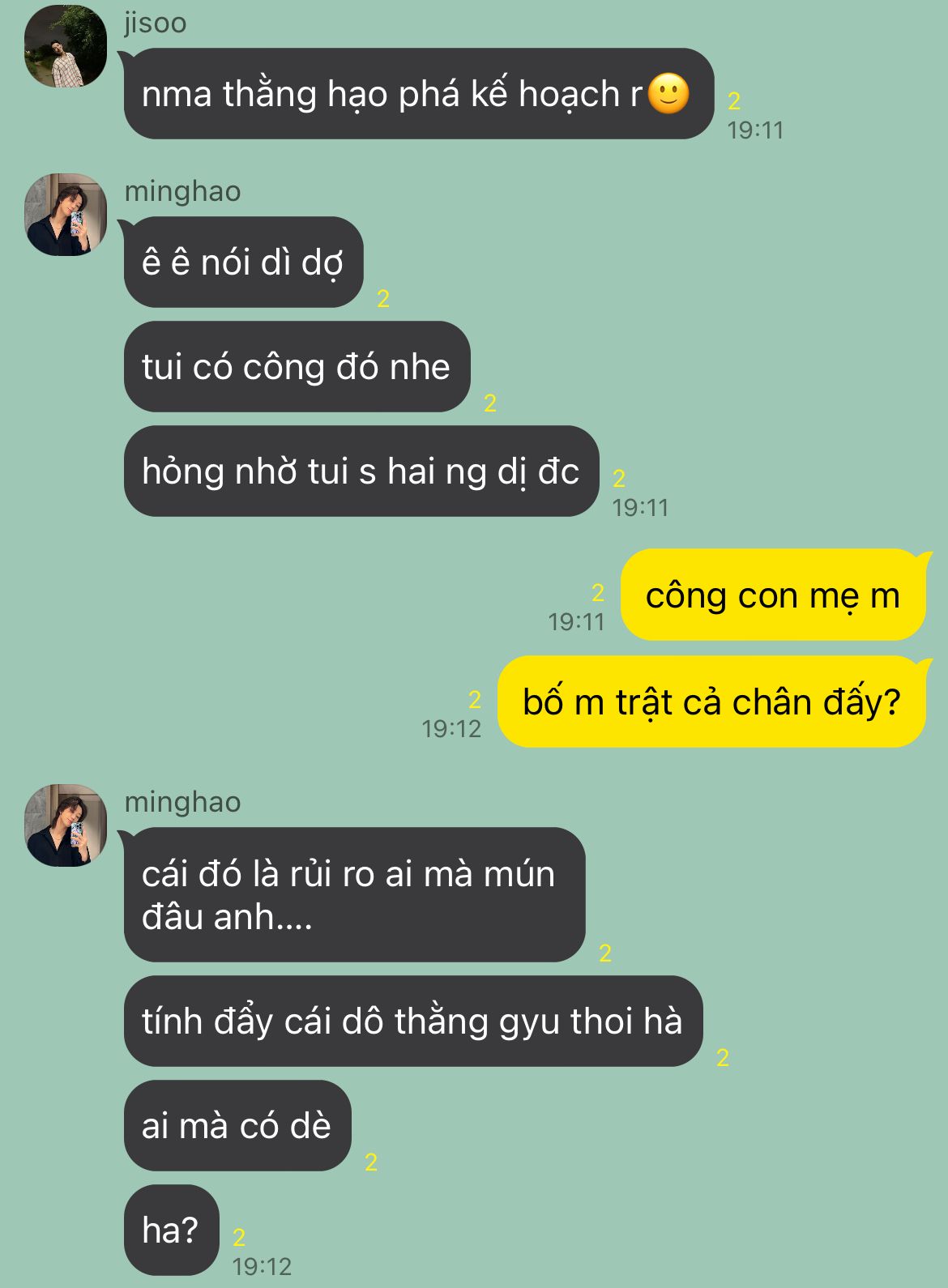
Task: Click the first minghao sender name label
Action: point(182,192)
